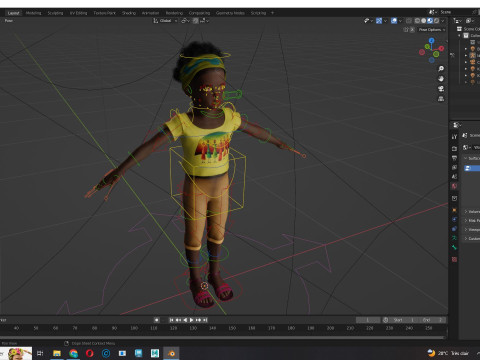This screenshot has width=480, height=360.
Task: Click the current frame number field
Action: 368,320
